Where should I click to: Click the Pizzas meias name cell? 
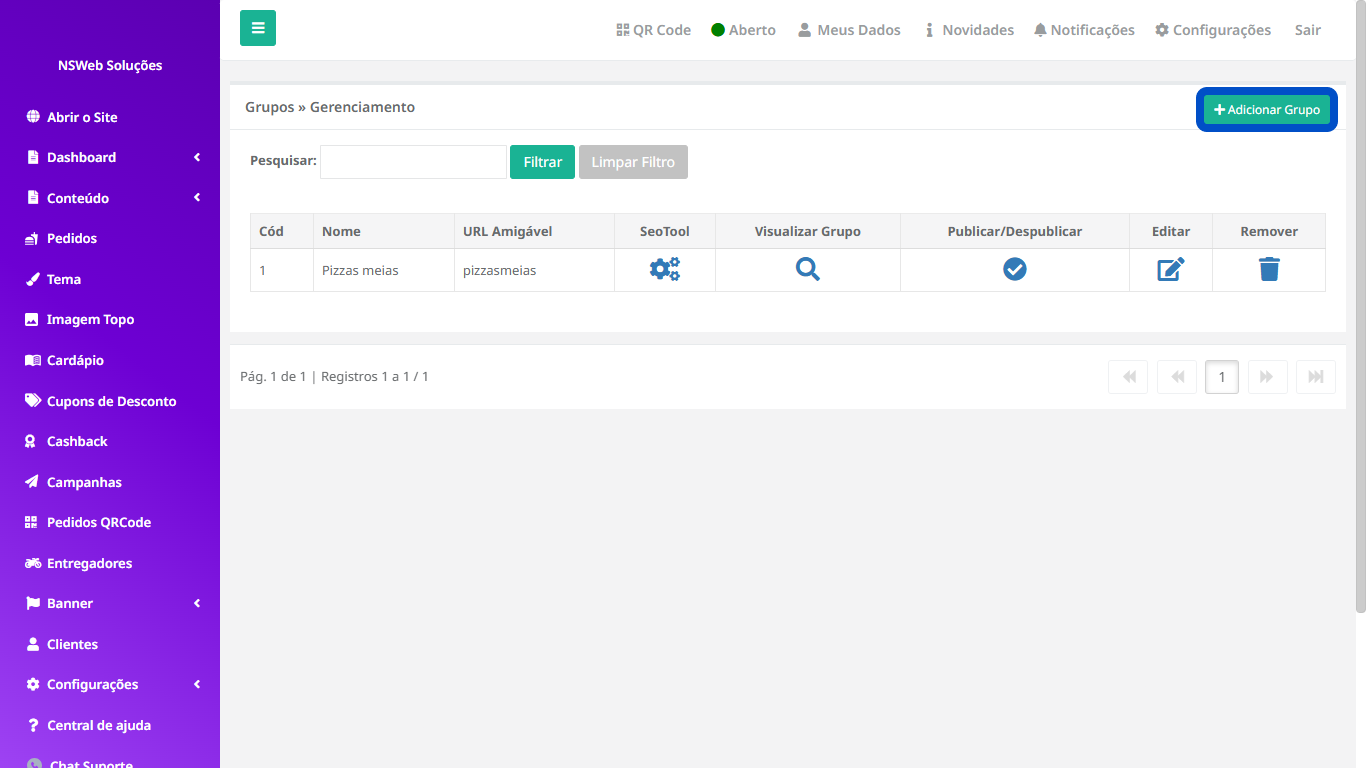click(x=384, y=270)
